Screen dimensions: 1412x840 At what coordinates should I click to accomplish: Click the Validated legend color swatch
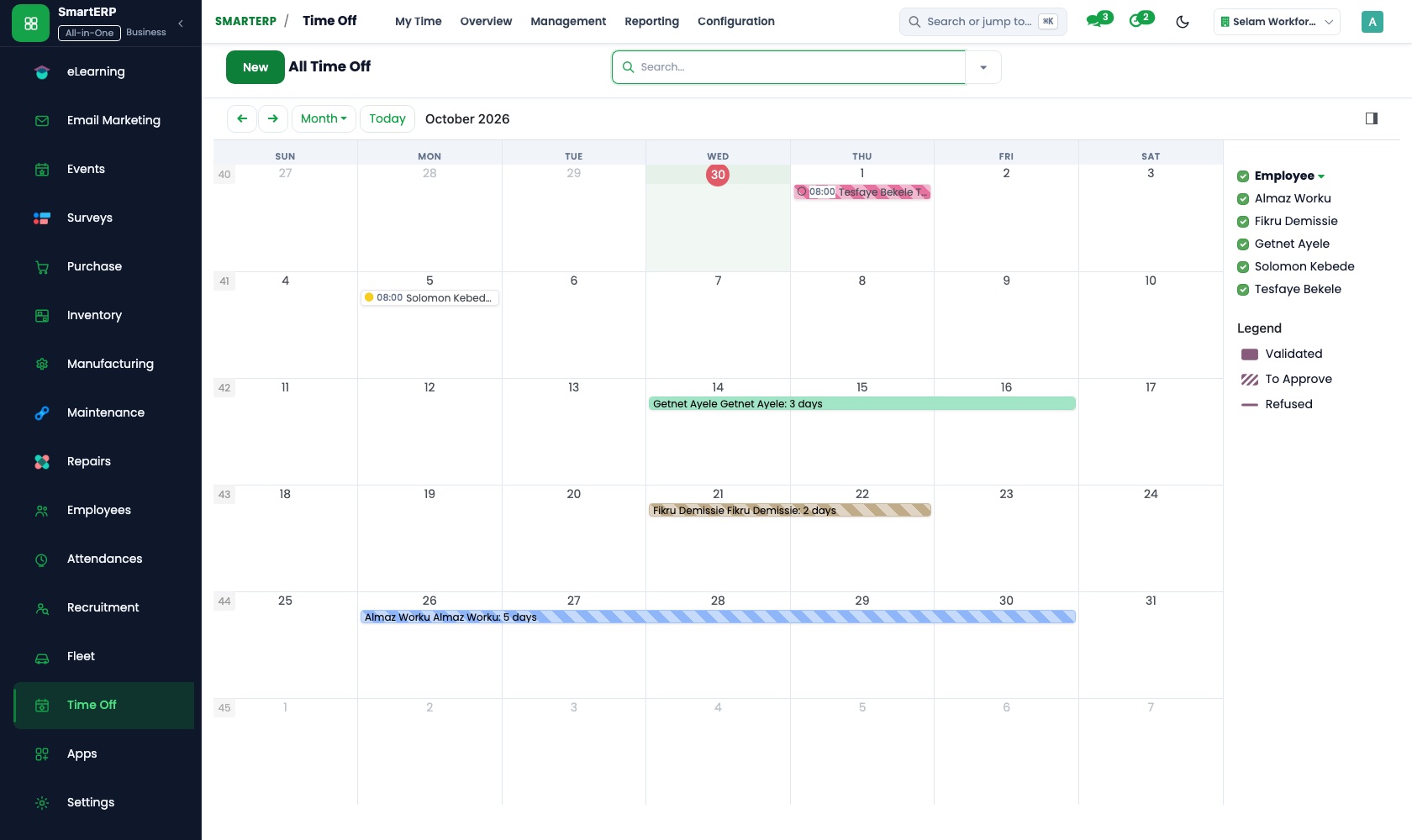click(1250, 354)
